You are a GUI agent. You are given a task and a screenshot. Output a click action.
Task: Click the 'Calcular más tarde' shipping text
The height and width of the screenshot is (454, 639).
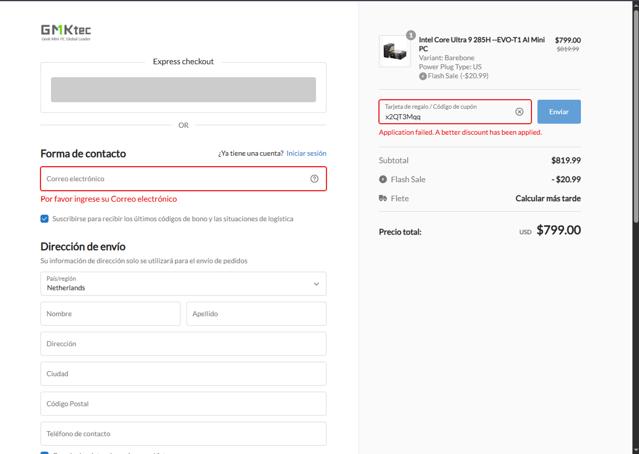pos(548,198)
